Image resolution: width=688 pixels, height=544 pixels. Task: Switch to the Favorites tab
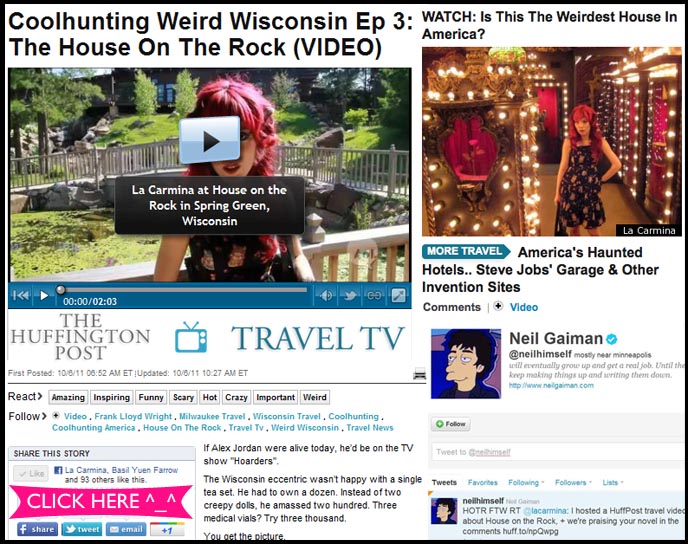click(x=482, y=483)
